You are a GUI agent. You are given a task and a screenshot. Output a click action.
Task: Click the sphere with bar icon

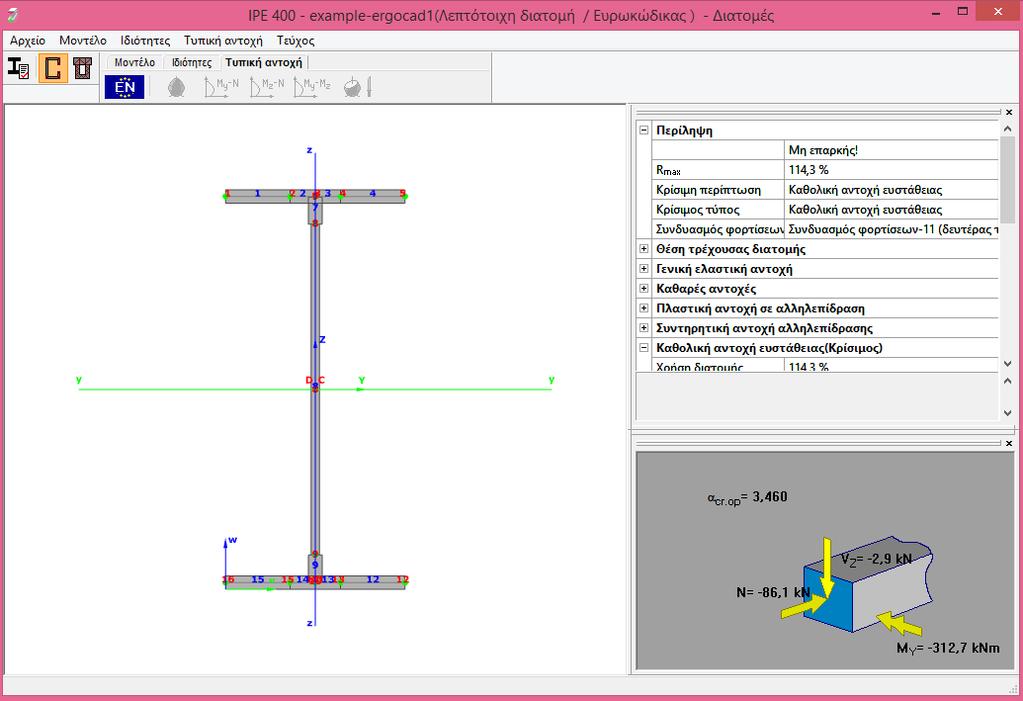[x=358, y=87]
